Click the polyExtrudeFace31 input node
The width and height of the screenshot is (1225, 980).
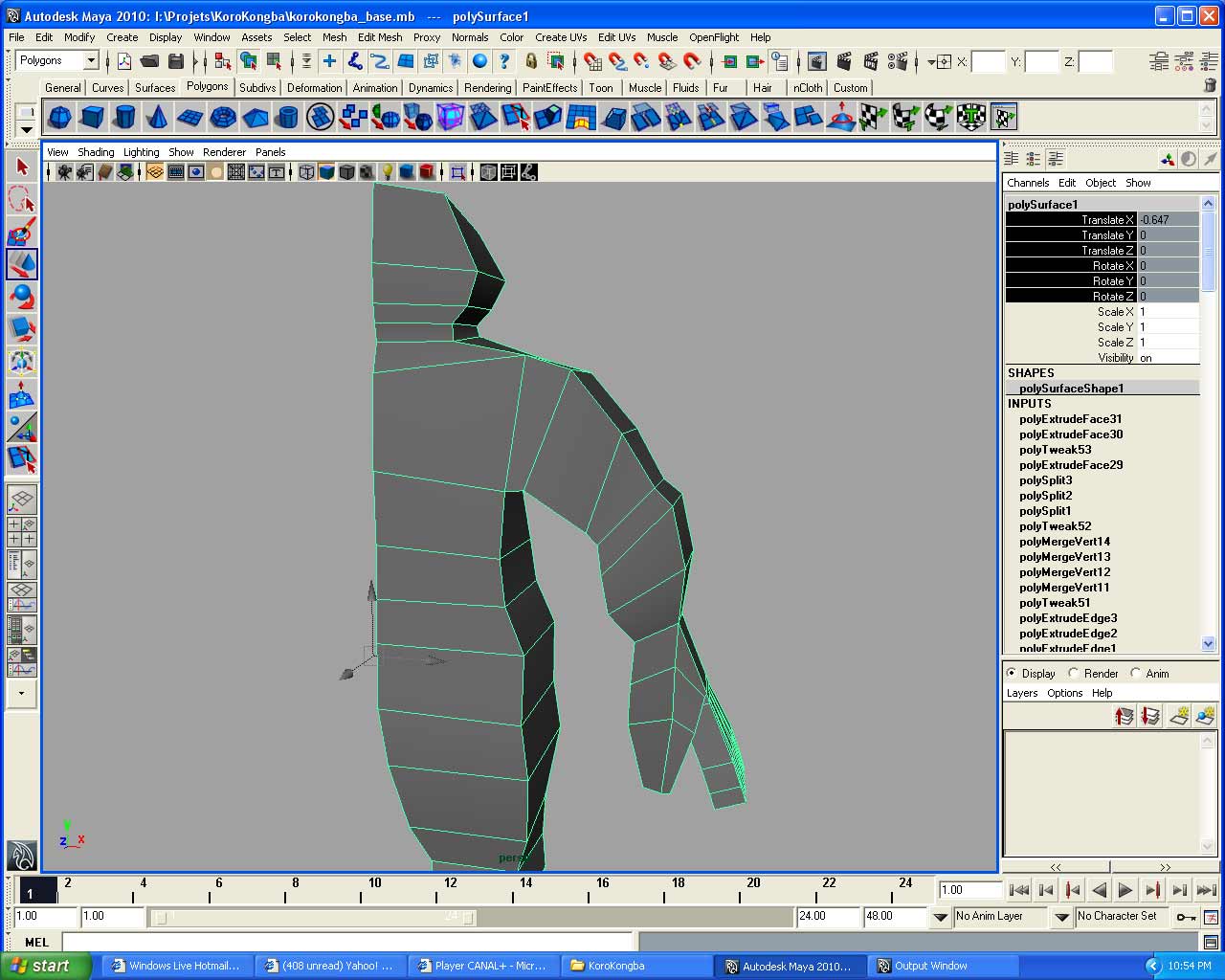[1071, 419]
